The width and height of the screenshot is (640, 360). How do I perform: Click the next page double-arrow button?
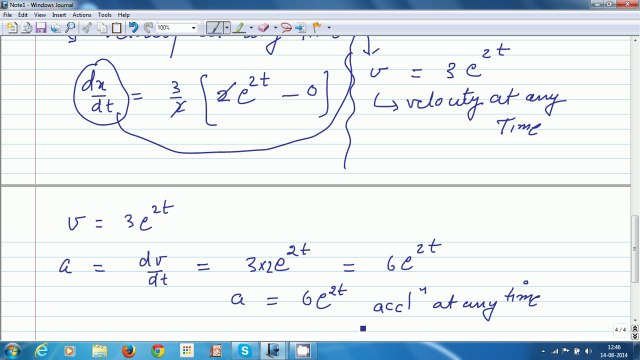tap(635, 336)
